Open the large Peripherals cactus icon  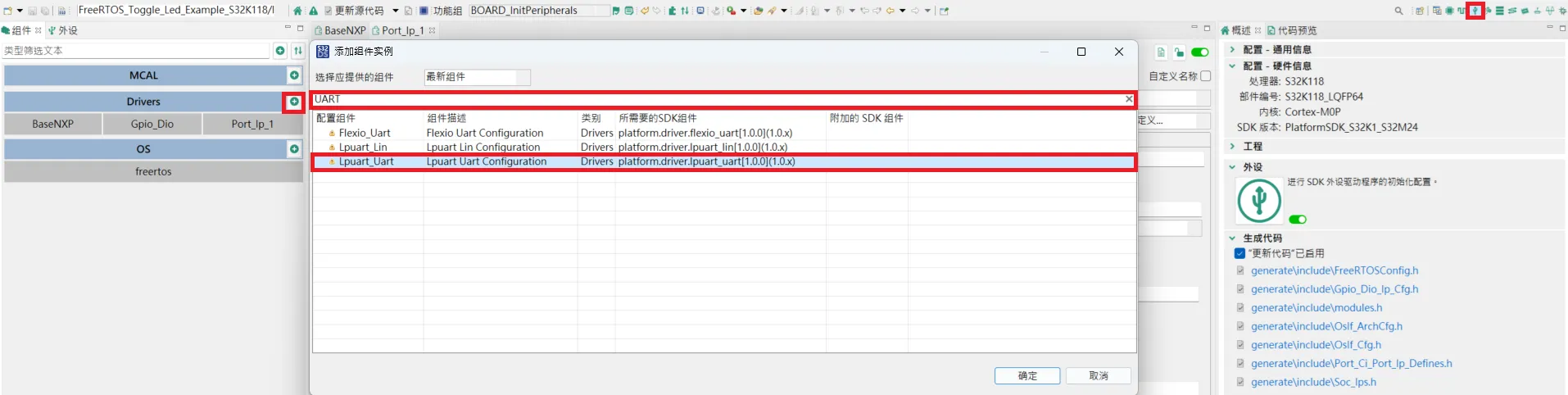point(1258,200)
